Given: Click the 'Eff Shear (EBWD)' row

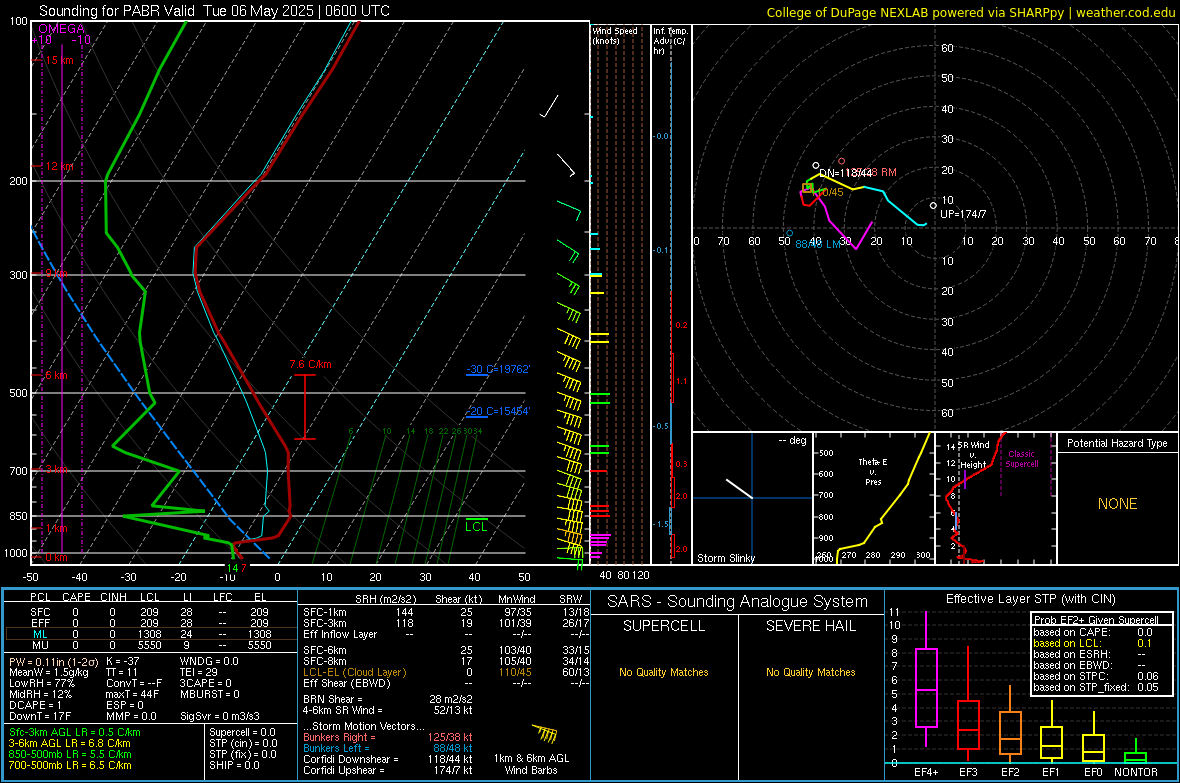Looking at the screenshot, I should pos(446,683).
